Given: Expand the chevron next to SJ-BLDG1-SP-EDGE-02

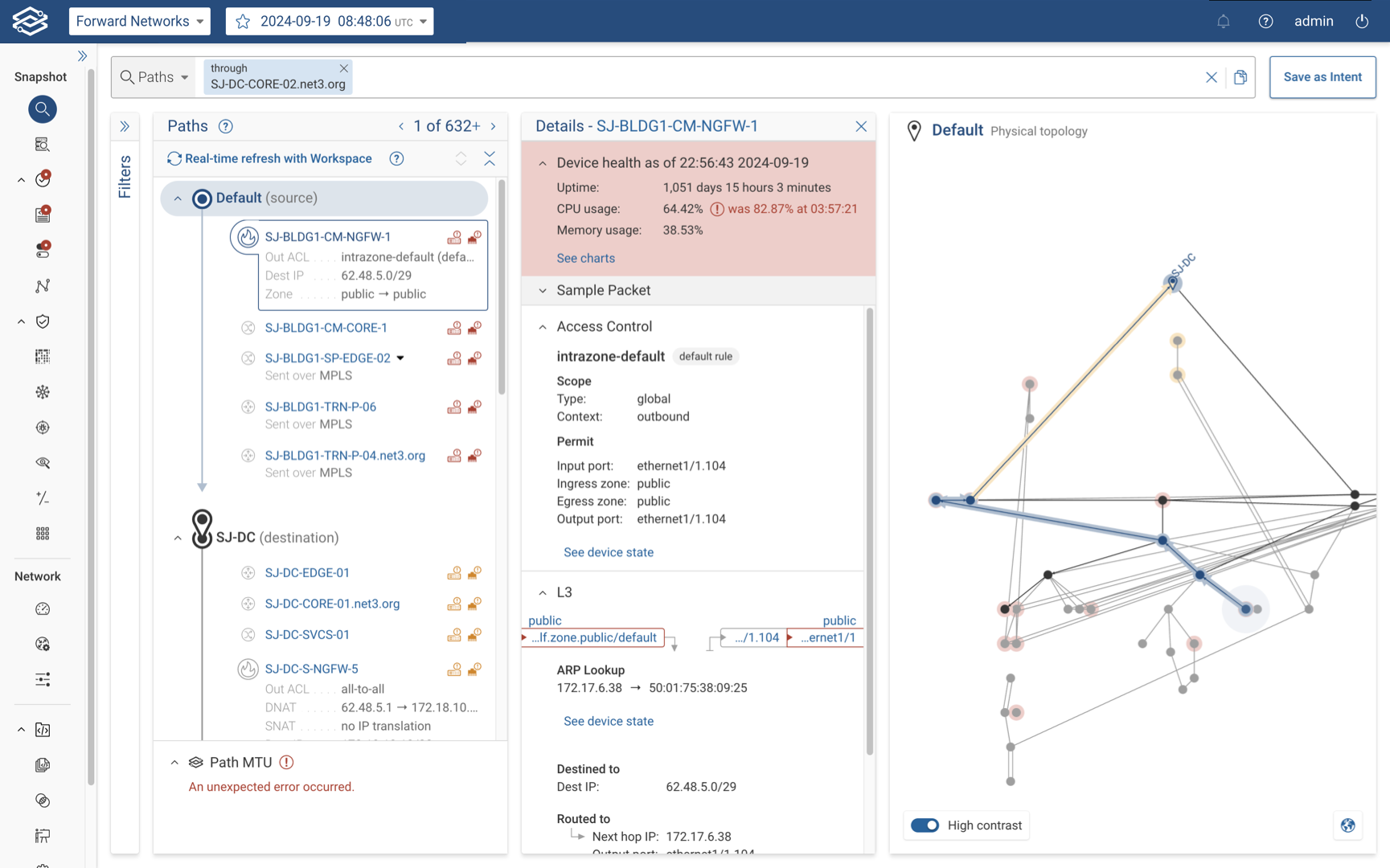Looking at the screenshot, I should 401,358.
